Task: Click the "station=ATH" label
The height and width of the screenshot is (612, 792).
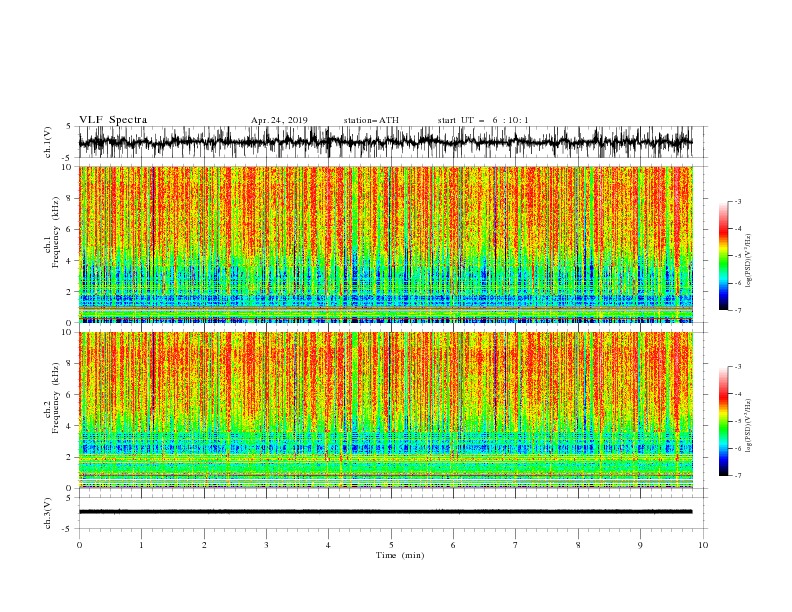Action: pyautogui.click(x=371, y=120)
